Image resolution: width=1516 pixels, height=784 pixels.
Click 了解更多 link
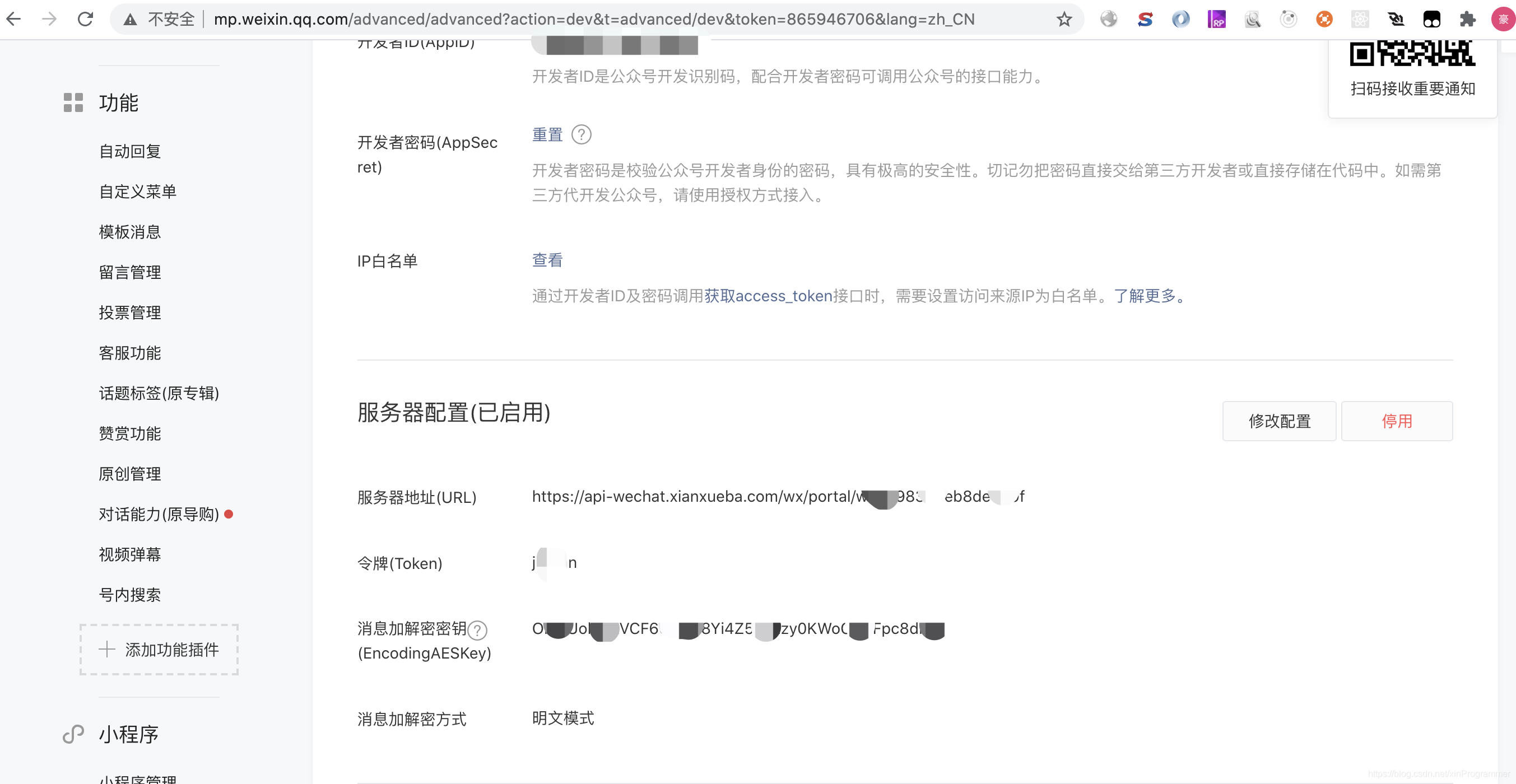coord(1145,296)
